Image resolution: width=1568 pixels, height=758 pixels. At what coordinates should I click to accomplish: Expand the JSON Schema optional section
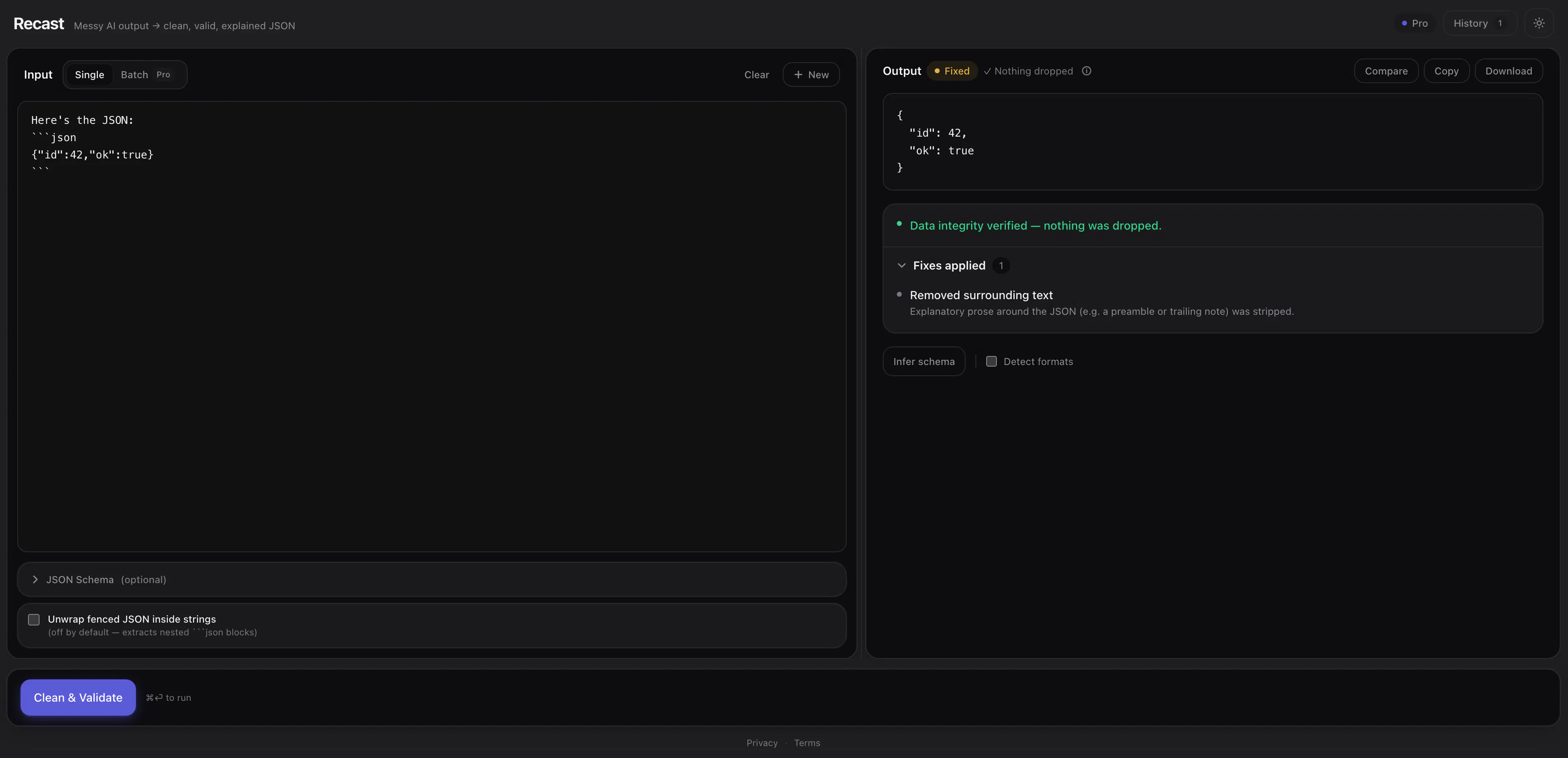[x=432, y=580]
